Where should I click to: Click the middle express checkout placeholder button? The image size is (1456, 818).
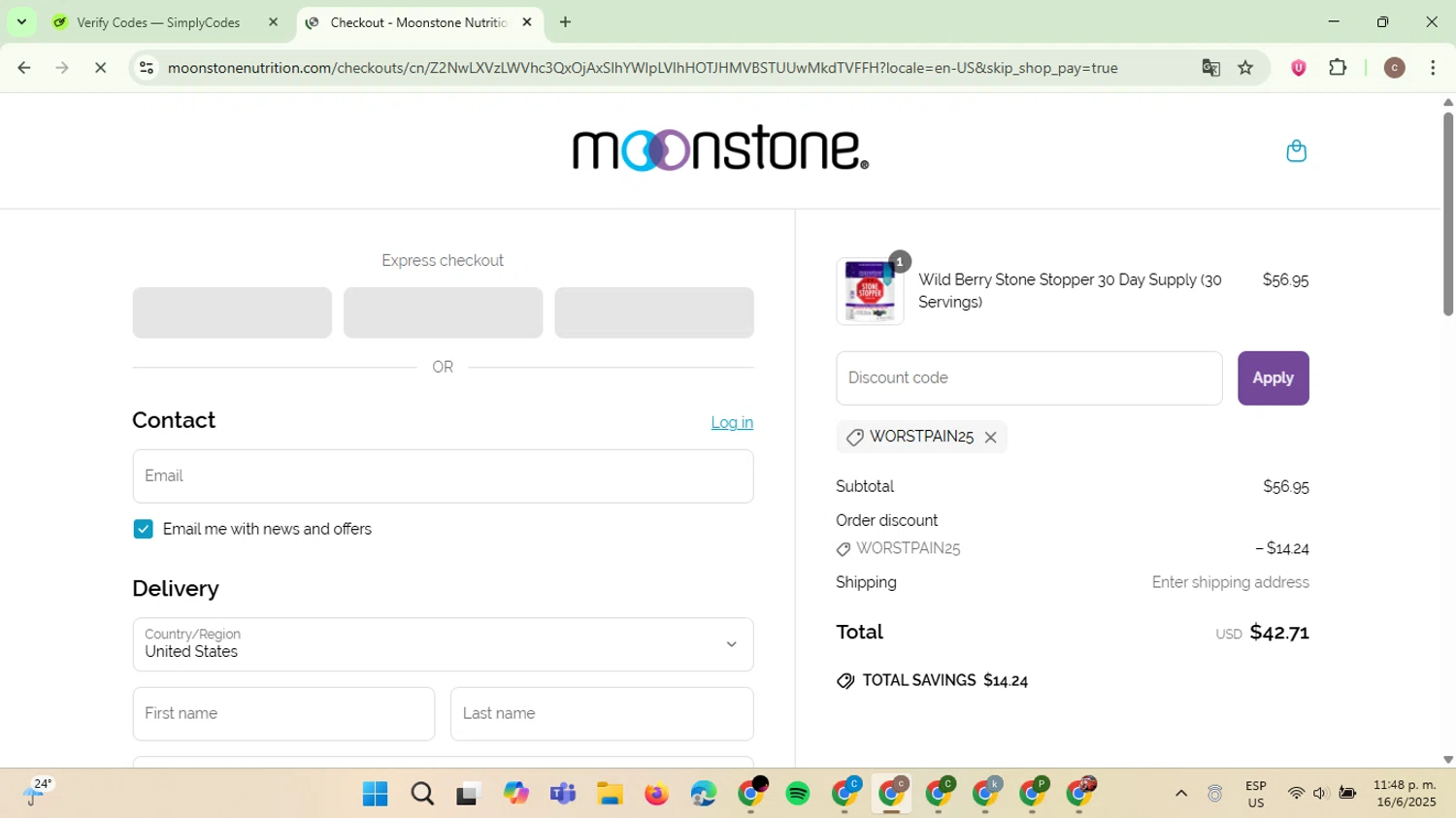click(443, 312)
